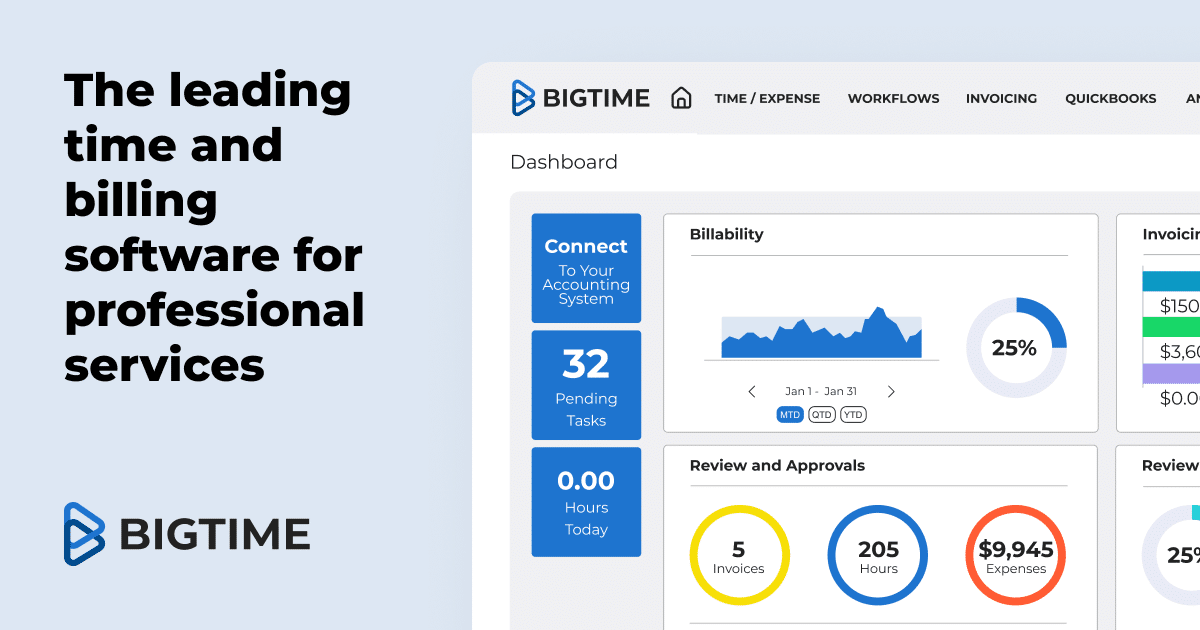This screenshot has height=630, width=1200.
Task: Open the Workflows menu
Action: [x=894, y=98]
